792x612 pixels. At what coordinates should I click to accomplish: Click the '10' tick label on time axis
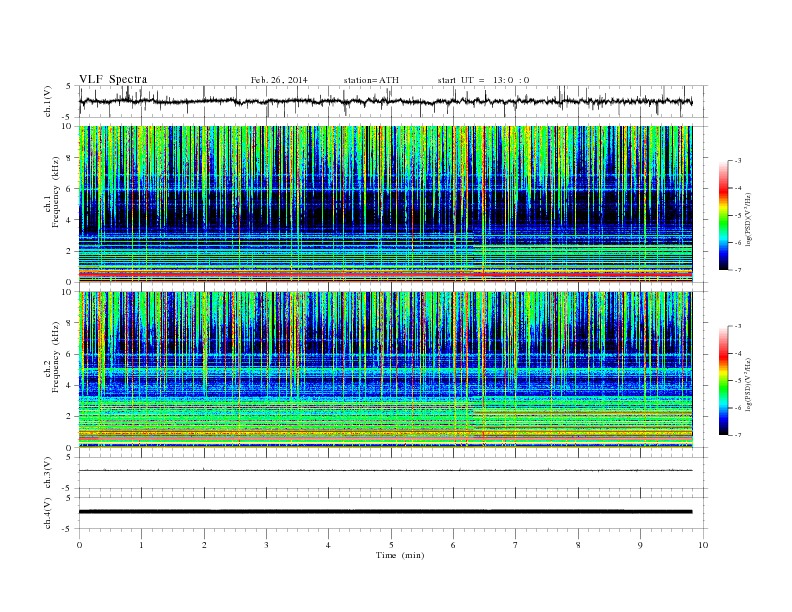pyautogui.click(x=703, y=545)
